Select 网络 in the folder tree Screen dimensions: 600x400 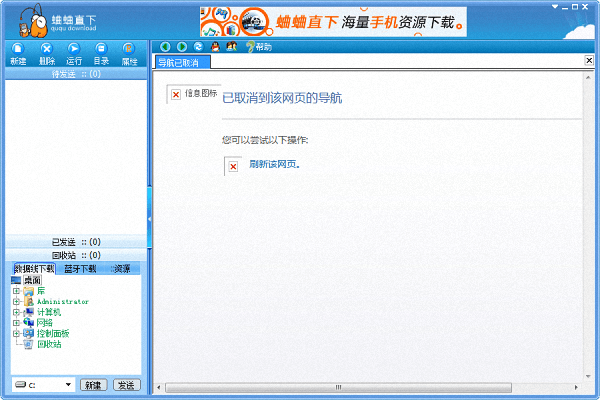pyautogui.click(x=45, y=323)
